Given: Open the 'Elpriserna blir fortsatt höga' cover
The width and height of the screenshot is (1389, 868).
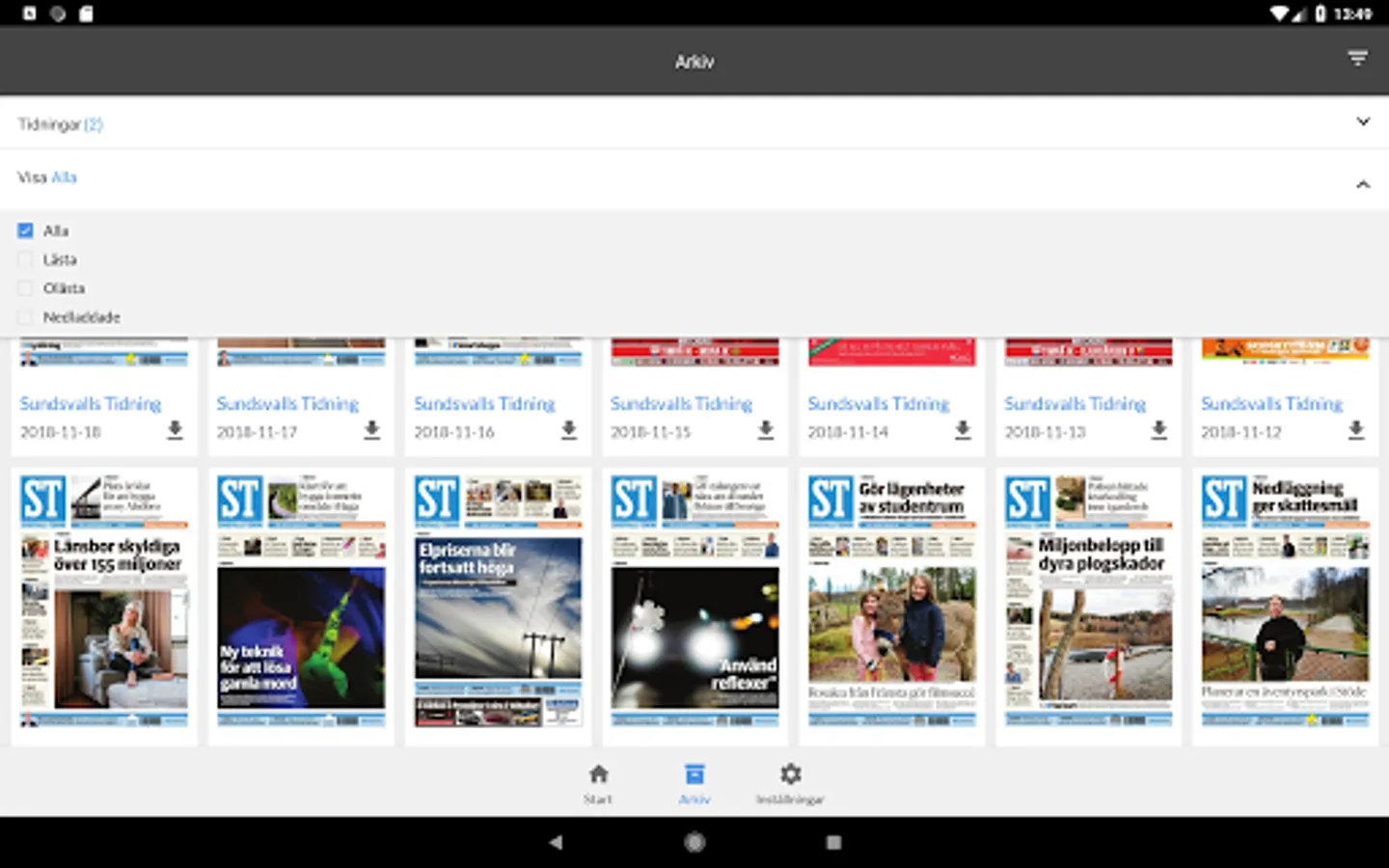Looking at the screenshot, I should click(498, 601).
